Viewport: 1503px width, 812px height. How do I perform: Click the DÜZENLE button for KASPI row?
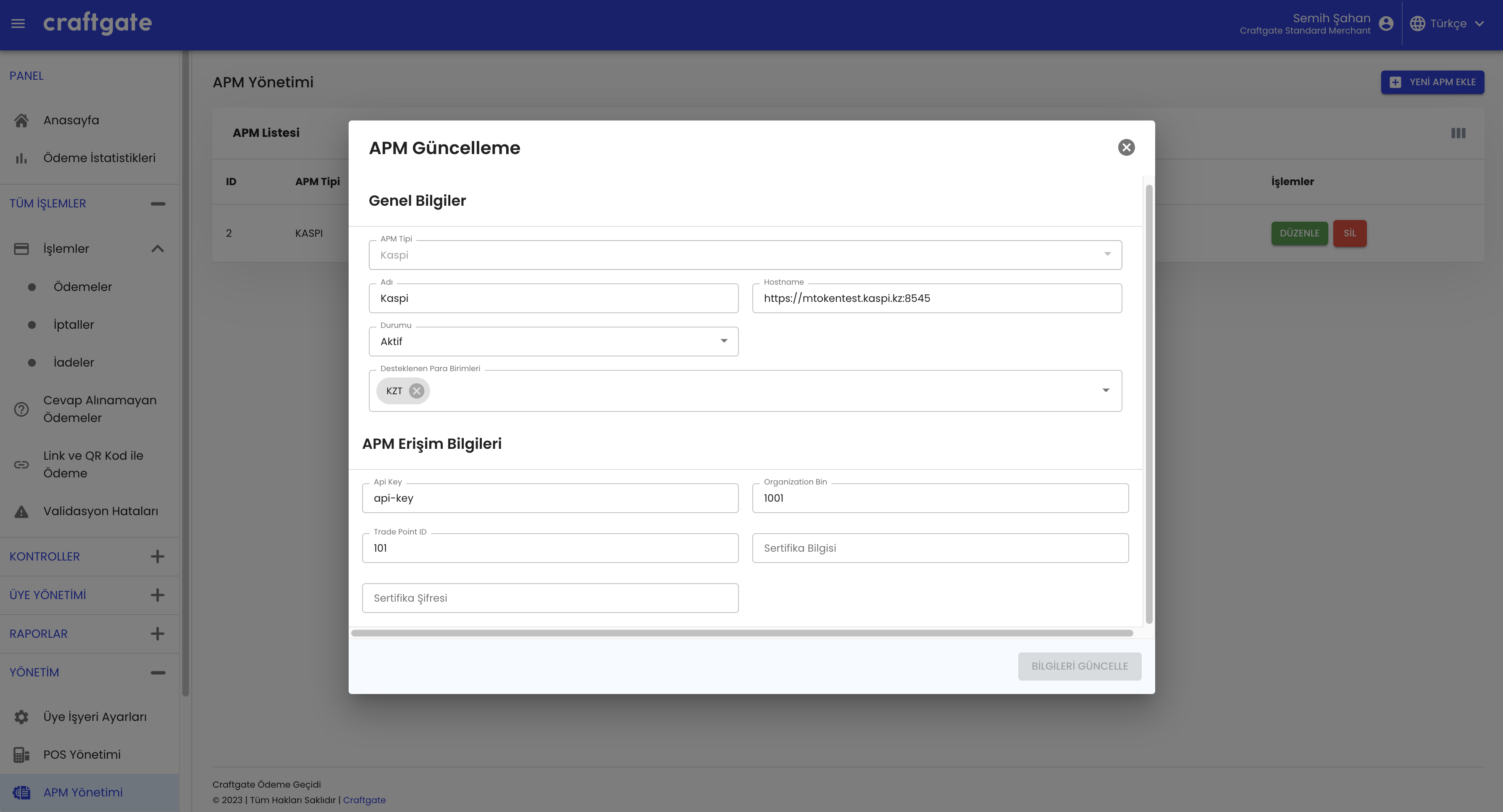tap(1299, 233)
